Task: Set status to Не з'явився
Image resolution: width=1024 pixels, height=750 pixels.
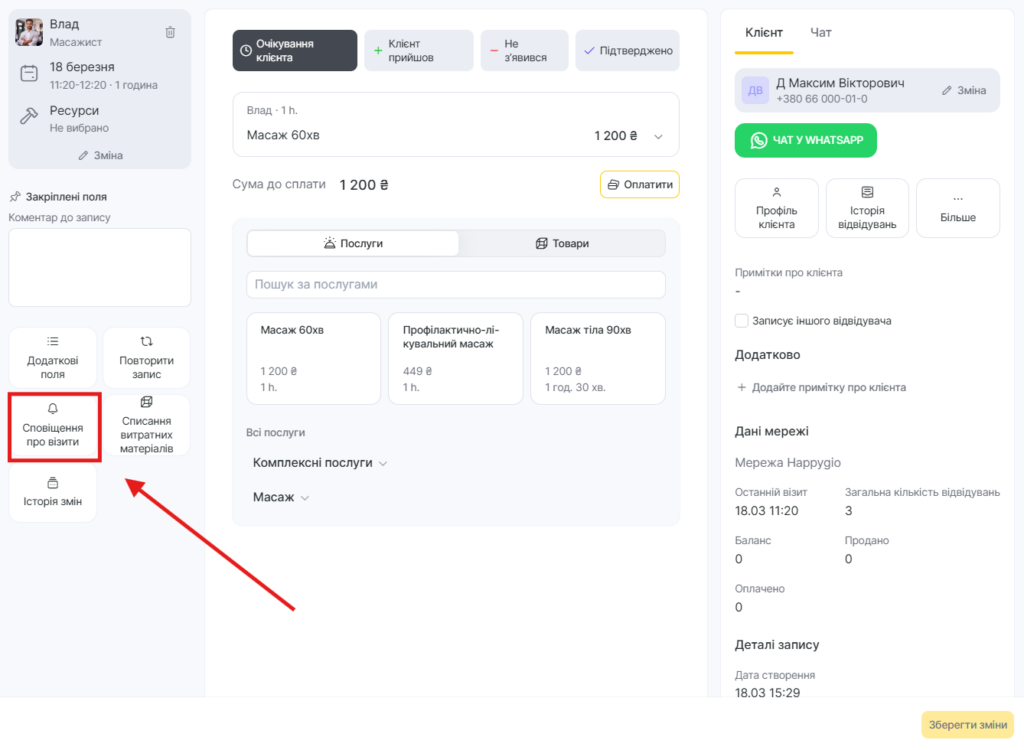Action: pos(524,50)
